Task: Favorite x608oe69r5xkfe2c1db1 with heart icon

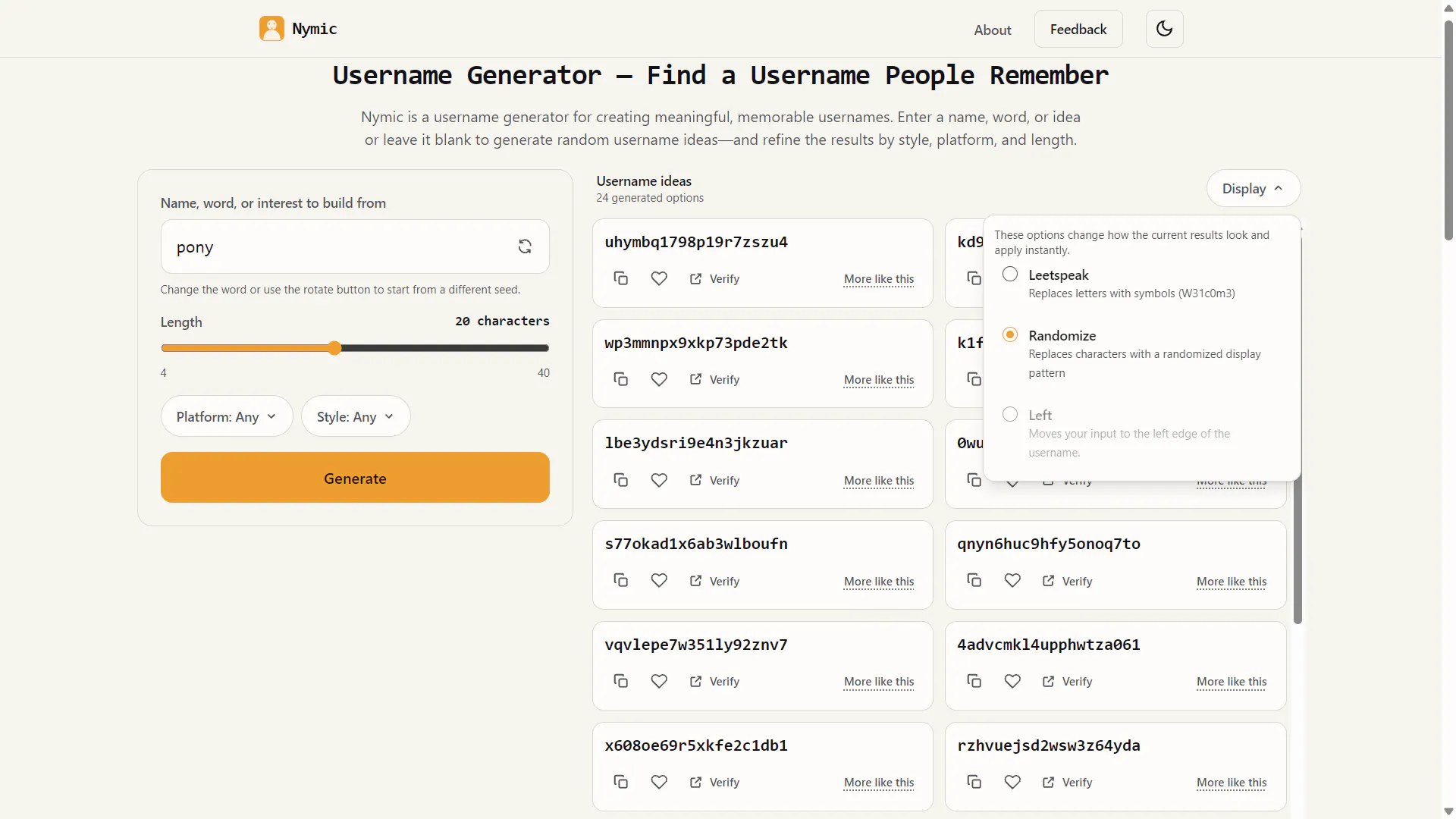Action: [659, 782]
